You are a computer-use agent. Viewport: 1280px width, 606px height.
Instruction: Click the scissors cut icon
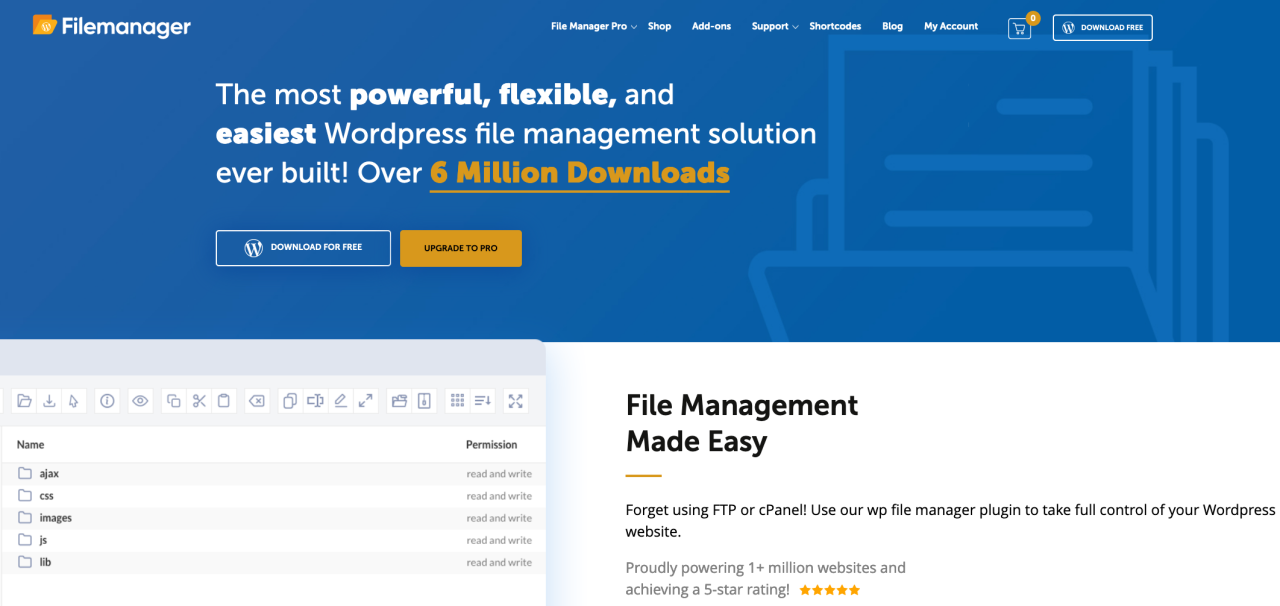199,401
